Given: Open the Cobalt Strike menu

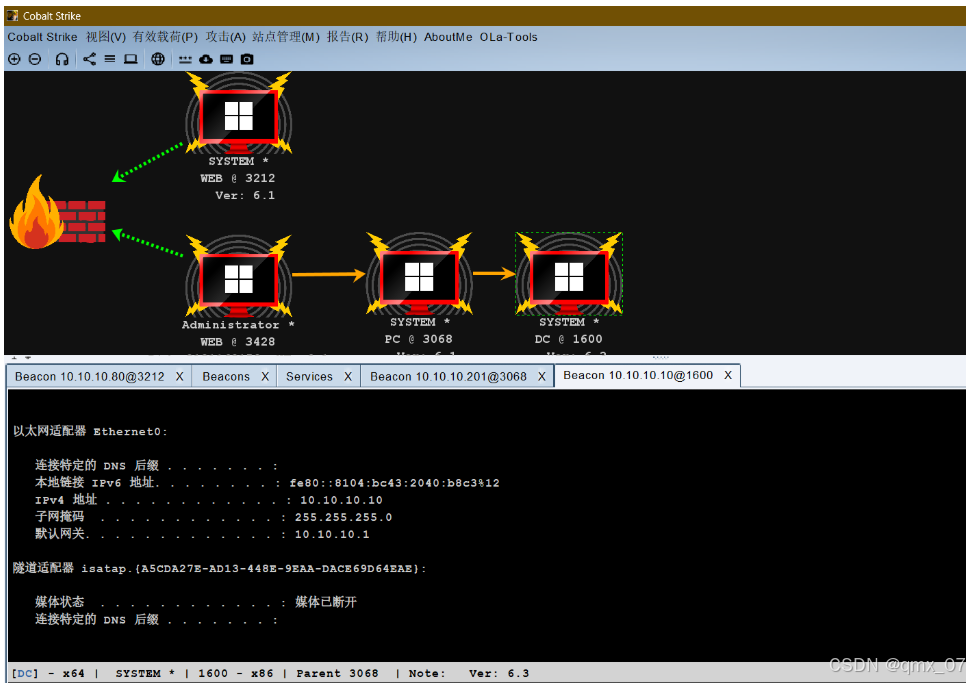Looking at the screenshot, I should (42, 37).
